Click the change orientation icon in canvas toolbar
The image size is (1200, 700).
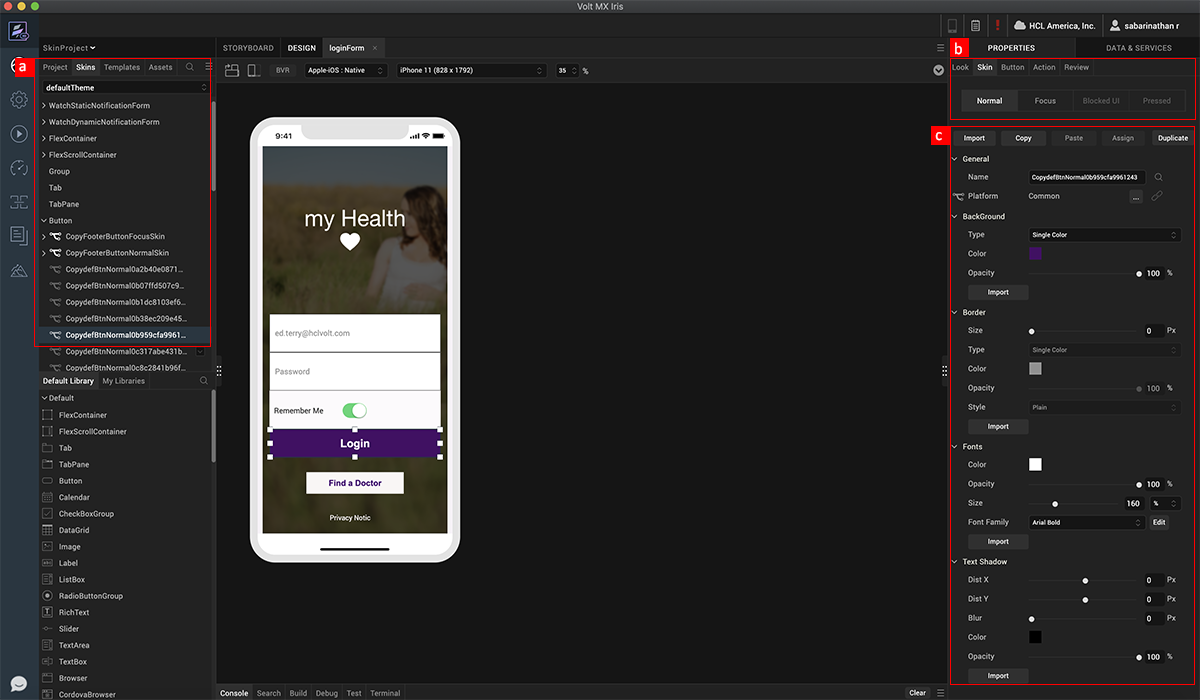click(x=232, y=70)
